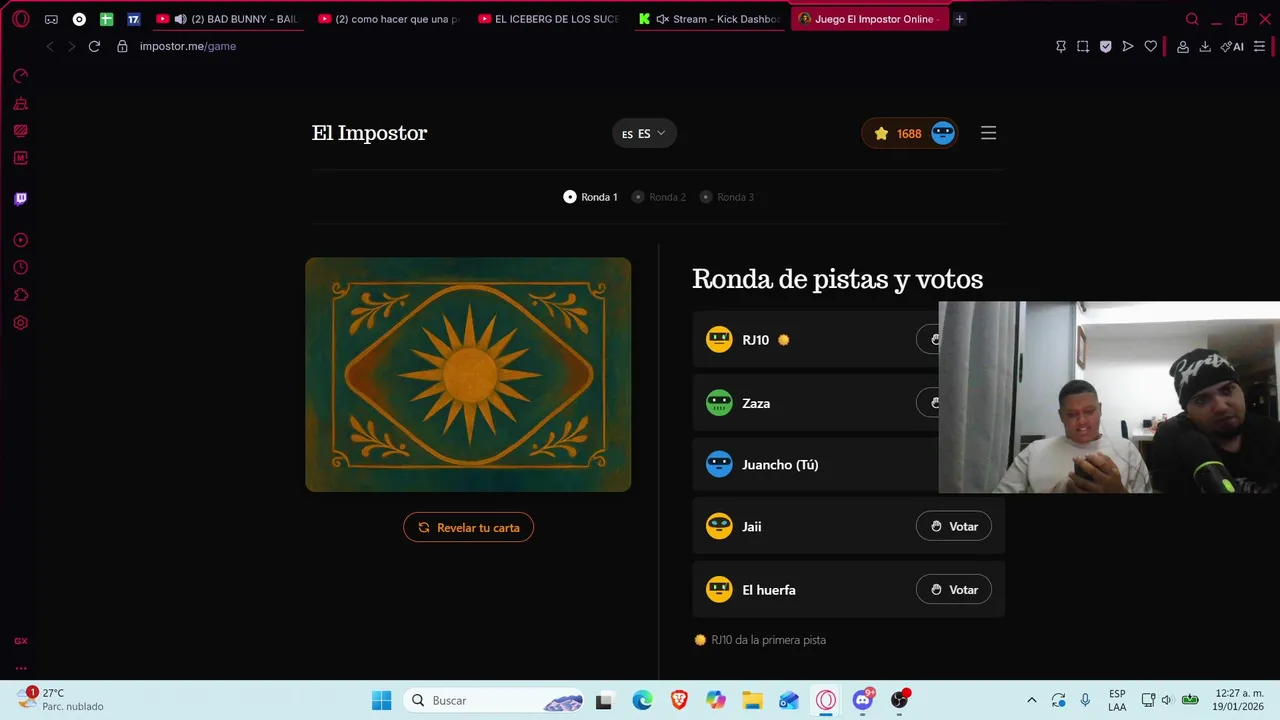The height and width of the screenshot is (720, 1280).
Task: Select the Ronda 1 step indicator
Action: [x=590, y=197]
